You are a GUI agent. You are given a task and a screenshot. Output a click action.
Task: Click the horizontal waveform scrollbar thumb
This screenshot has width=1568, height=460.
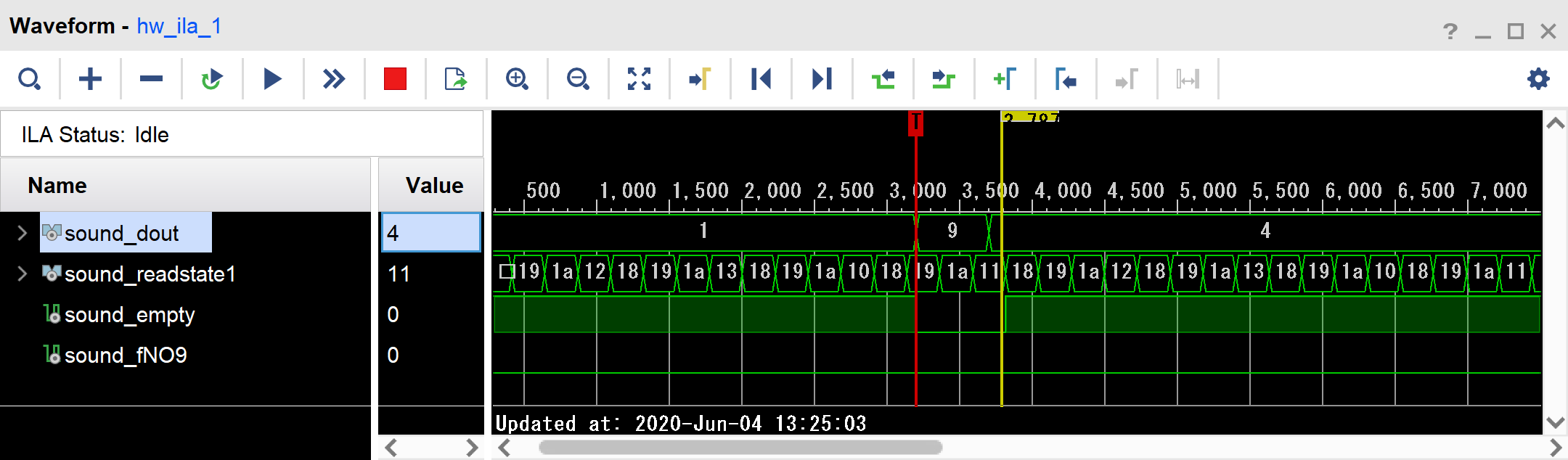coord(740,448)
